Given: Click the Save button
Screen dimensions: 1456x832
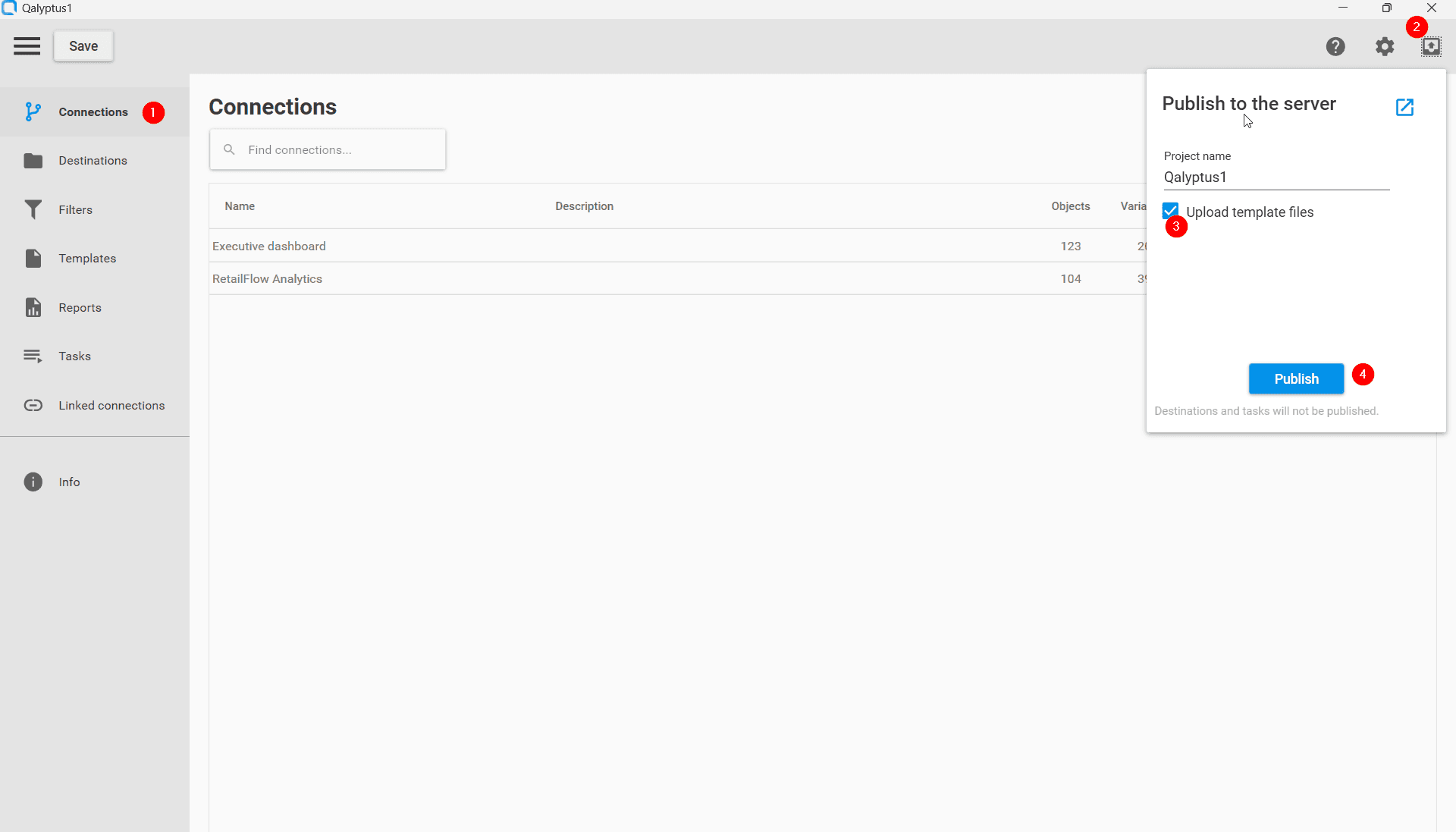Looking at the screenshot, I should [x=83, y=46].
